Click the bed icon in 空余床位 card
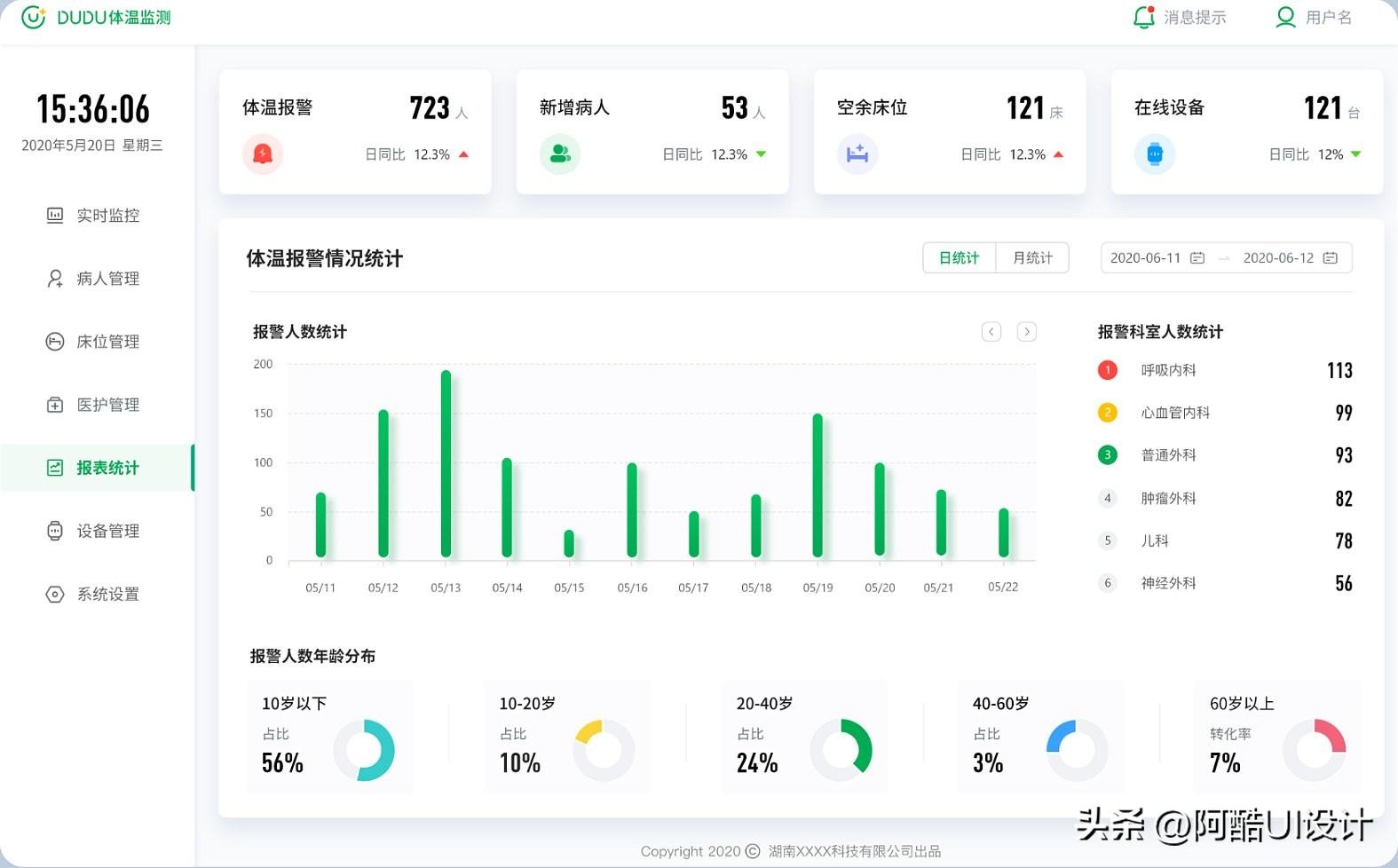 [857, 154]
